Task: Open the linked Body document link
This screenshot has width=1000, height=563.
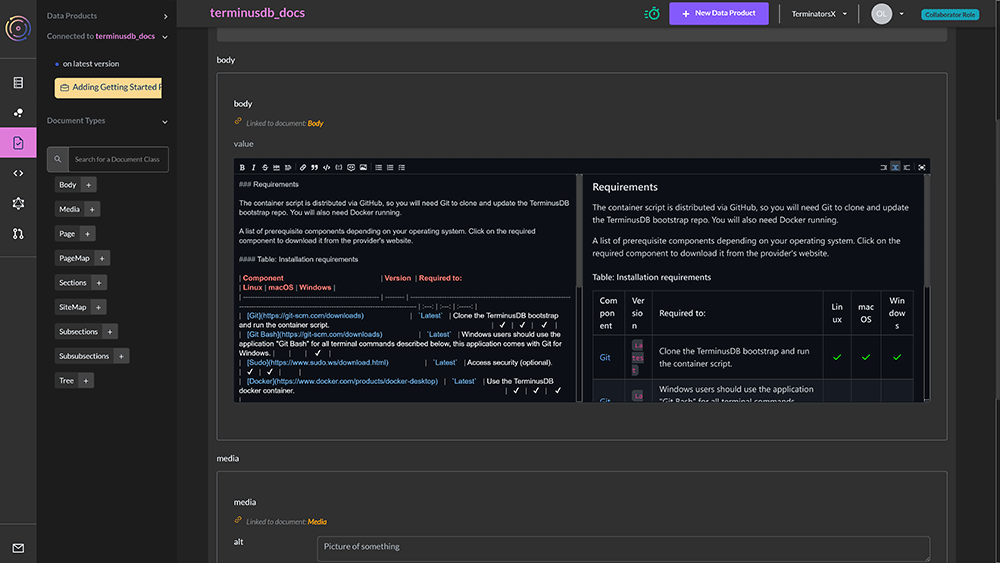Action: point(315,124)
